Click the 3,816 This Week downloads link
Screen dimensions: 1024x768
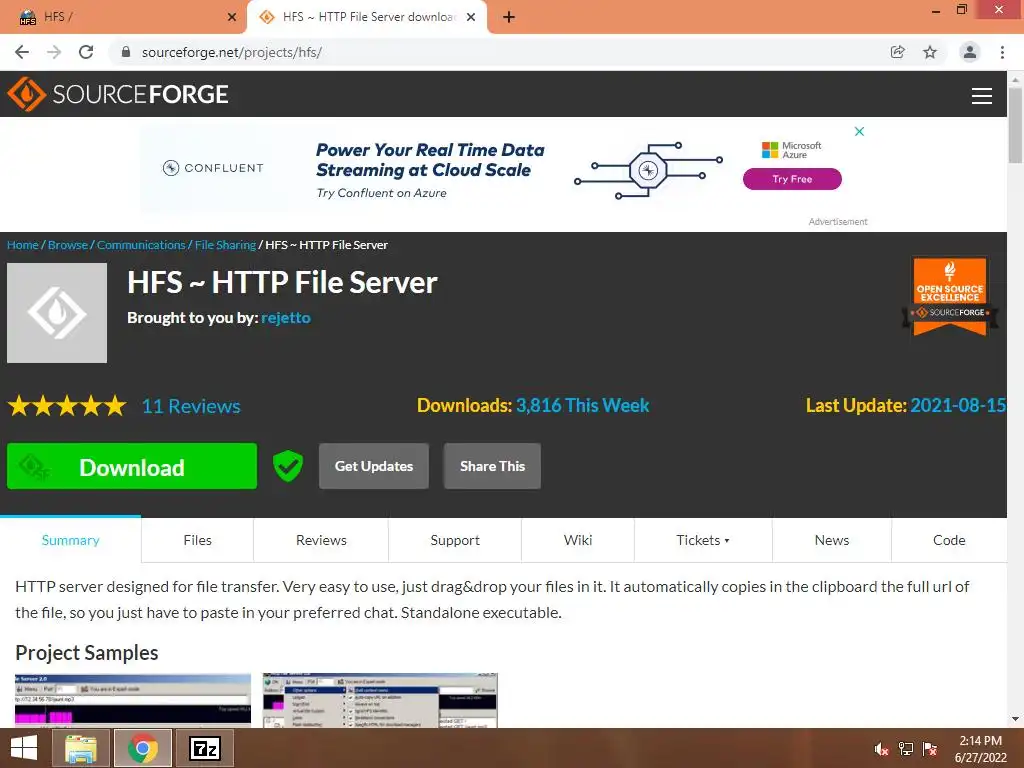tap(583, 406)
